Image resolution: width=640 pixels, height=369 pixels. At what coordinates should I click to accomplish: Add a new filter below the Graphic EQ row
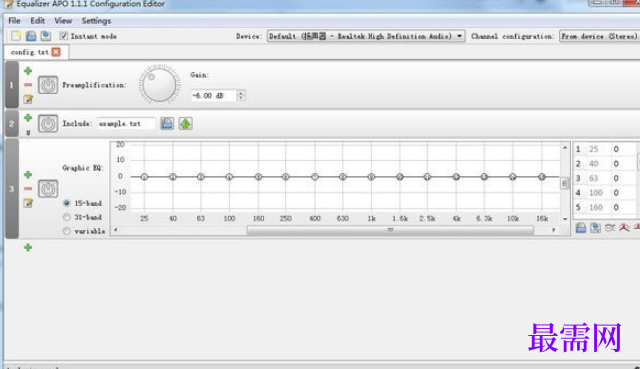point(28,247)
